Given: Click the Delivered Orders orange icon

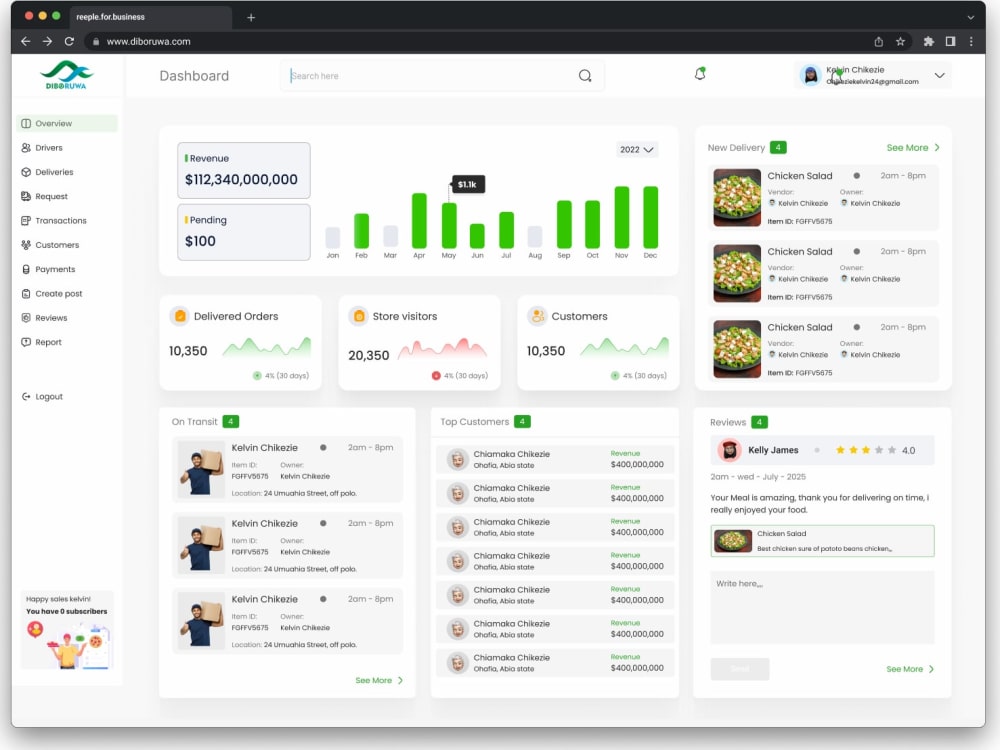Looking at the screenshot, I should point(180,316).
